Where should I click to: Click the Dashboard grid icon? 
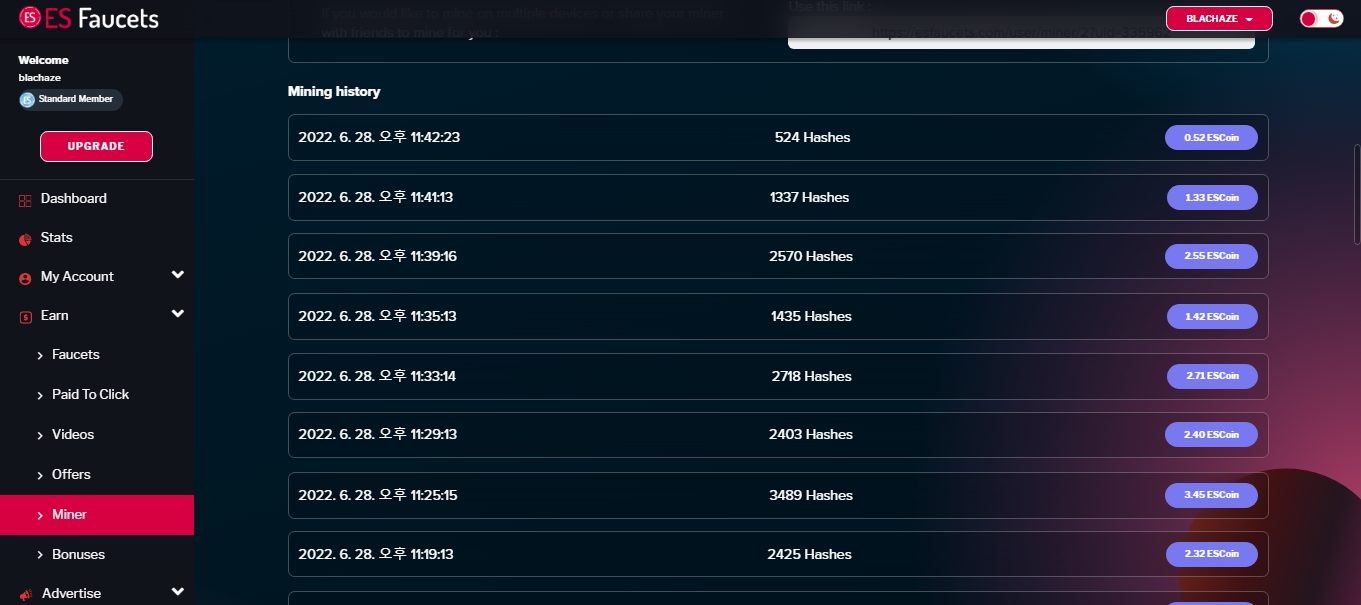tap(25, 200)
